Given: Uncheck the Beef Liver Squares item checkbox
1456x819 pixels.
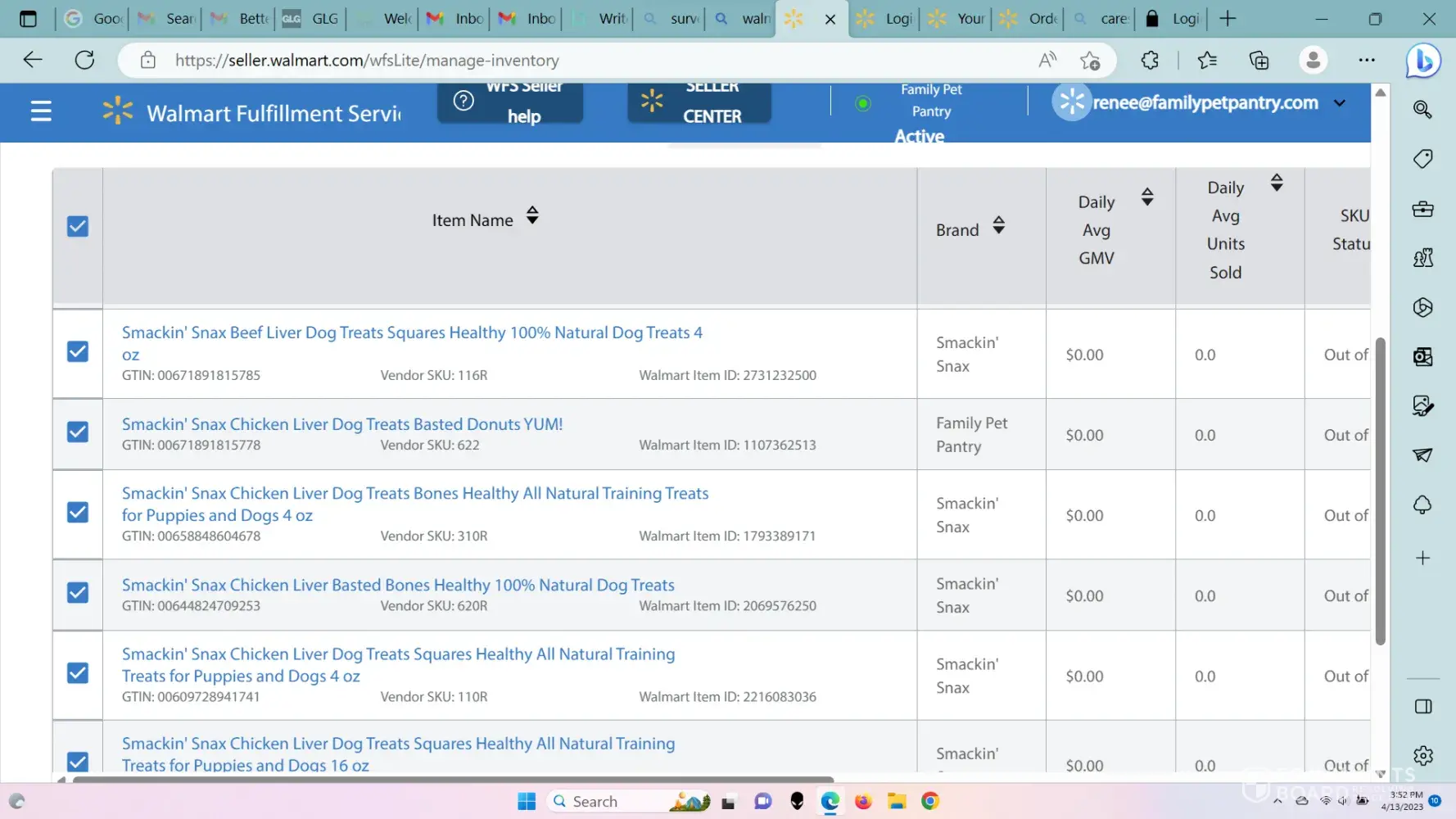Looking at the screenshot, I should click(78, 351).
